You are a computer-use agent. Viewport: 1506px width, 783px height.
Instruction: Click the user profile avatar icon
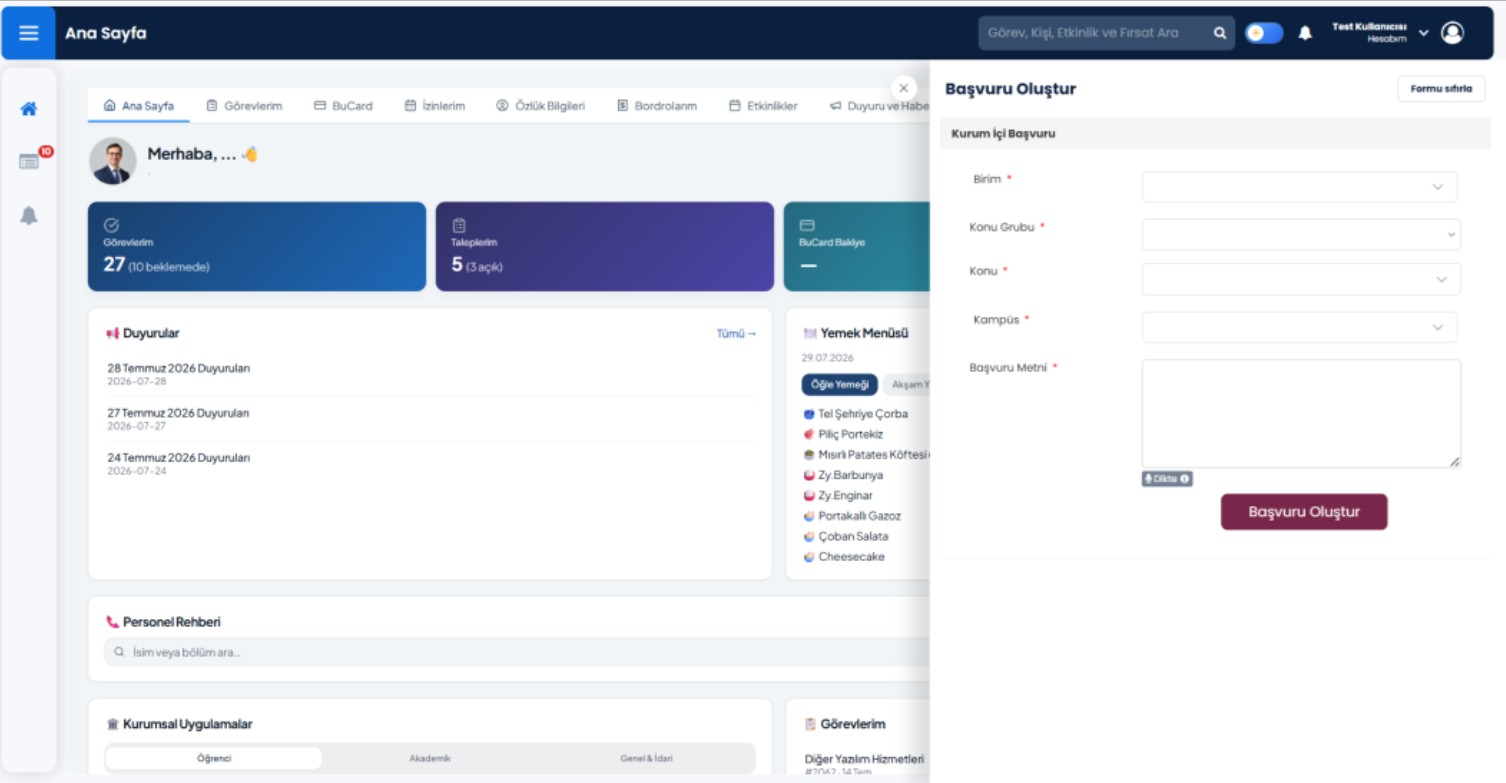coord(1452,33)
